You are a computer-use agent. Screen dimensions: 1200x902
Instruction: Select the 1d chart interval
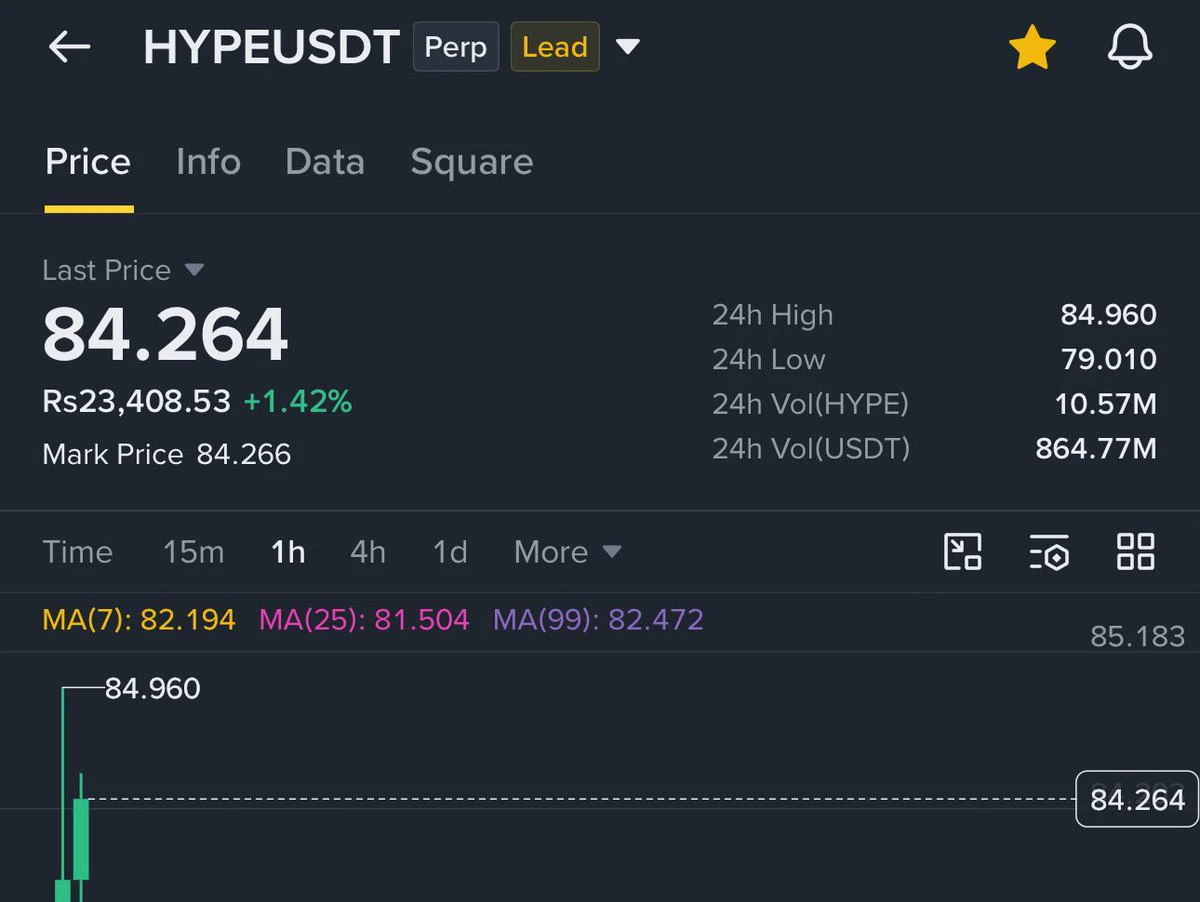pyautogui.click(x=450, y=552)
